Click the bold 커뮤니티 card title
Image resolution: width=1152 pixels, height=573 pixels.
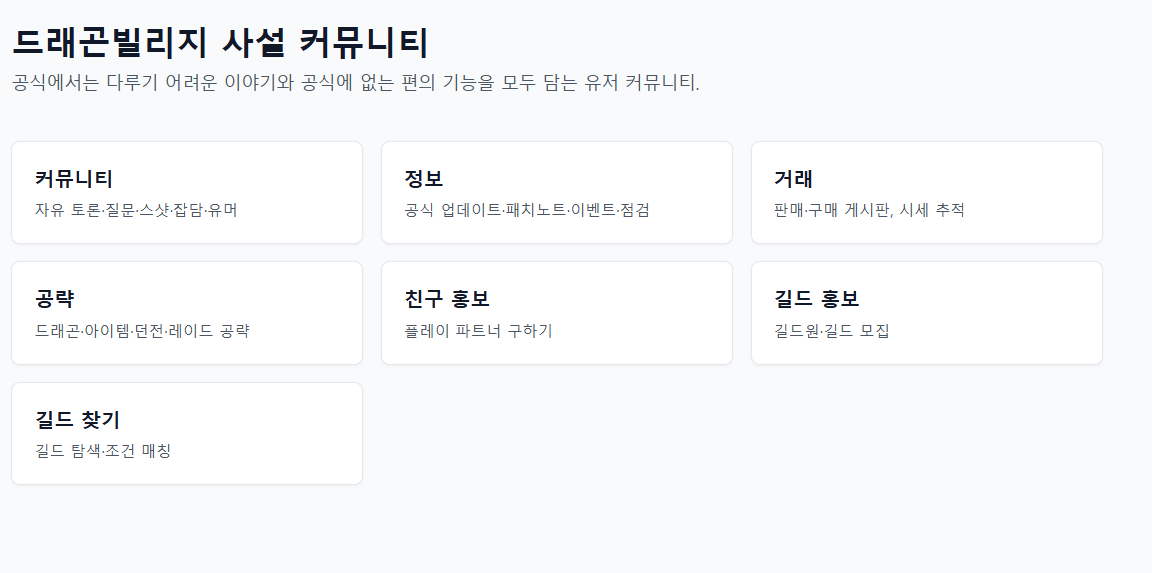(x=74, y=179)
